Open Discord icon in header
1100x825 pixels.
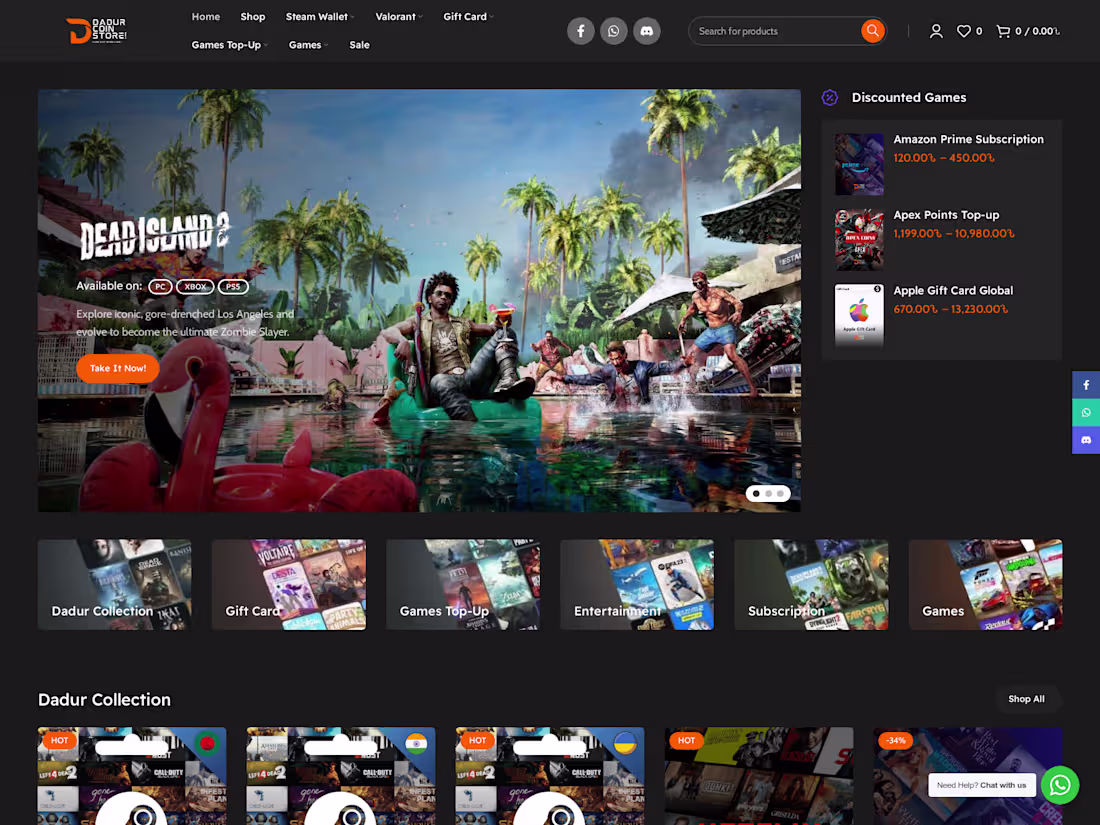point(647,31)
